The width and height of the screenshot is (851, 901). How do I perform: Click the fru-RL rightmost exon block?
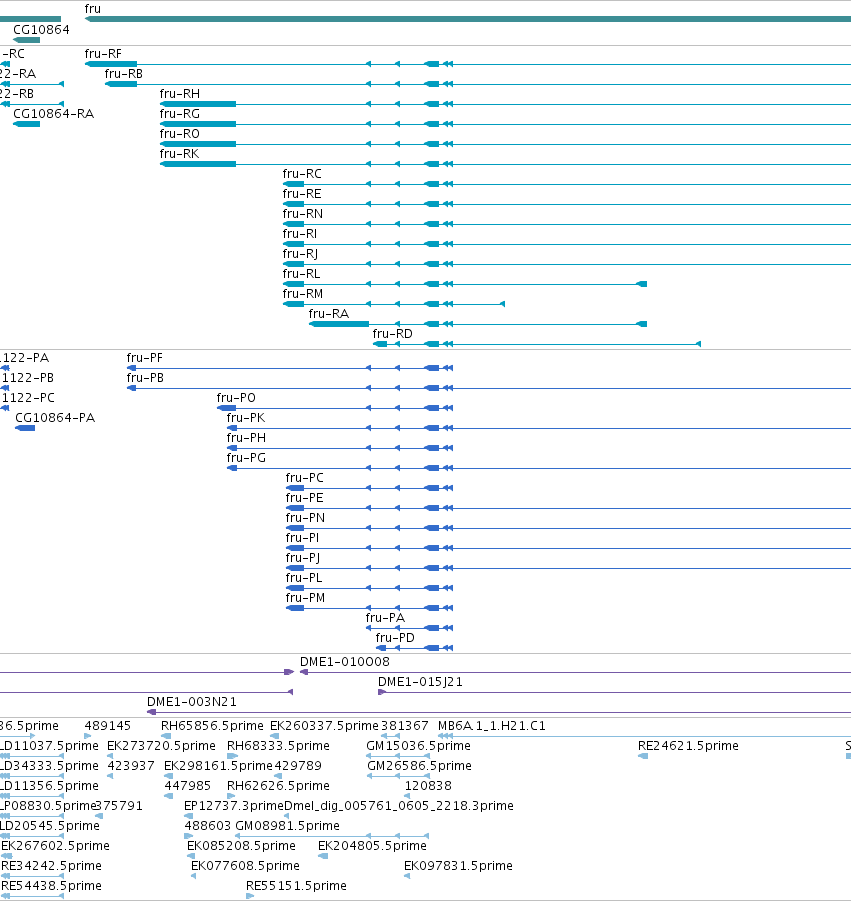pos(642,284)
